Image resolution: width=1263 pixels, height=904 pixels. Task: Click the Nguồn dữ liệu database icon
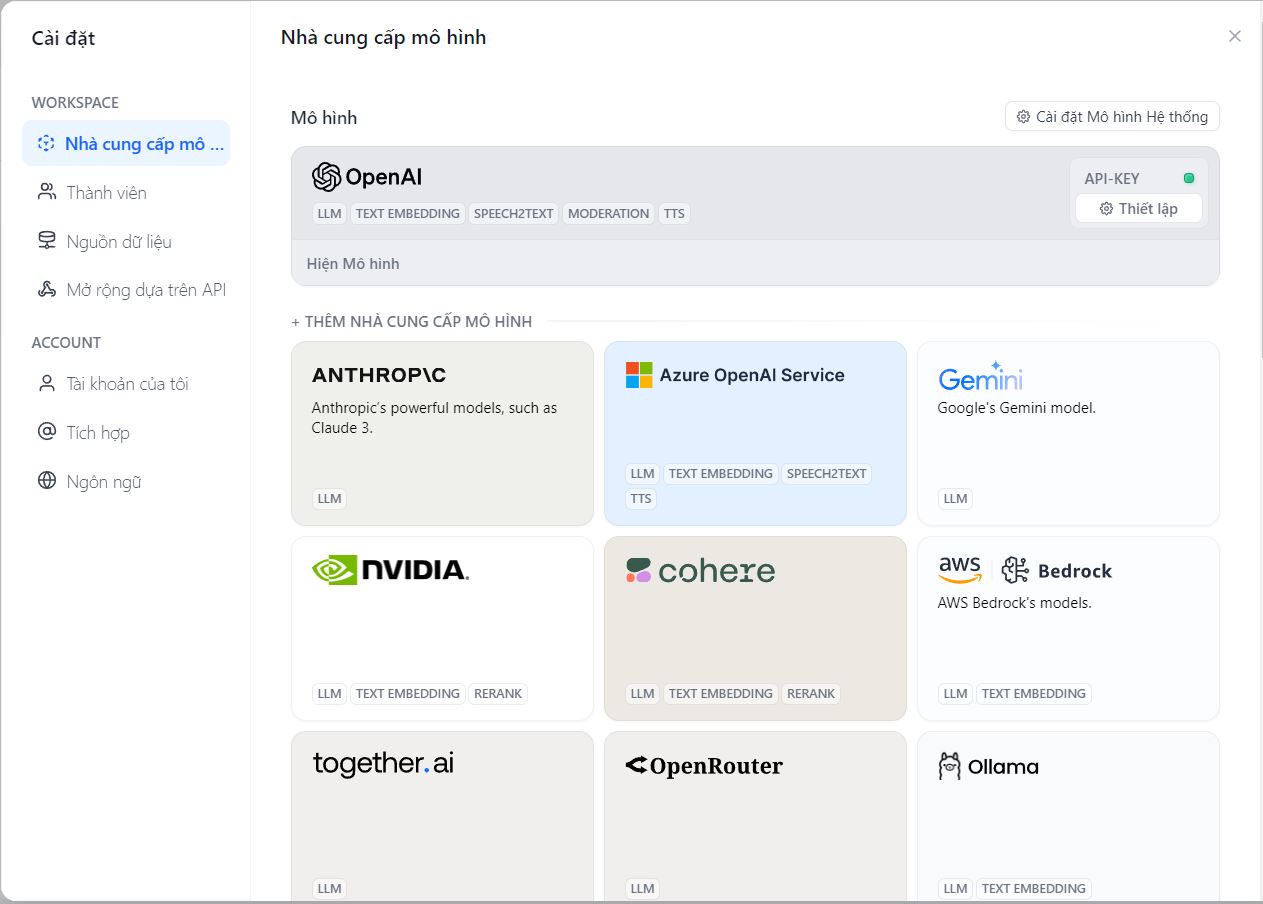pyautogui.click(x=46, y=241)
